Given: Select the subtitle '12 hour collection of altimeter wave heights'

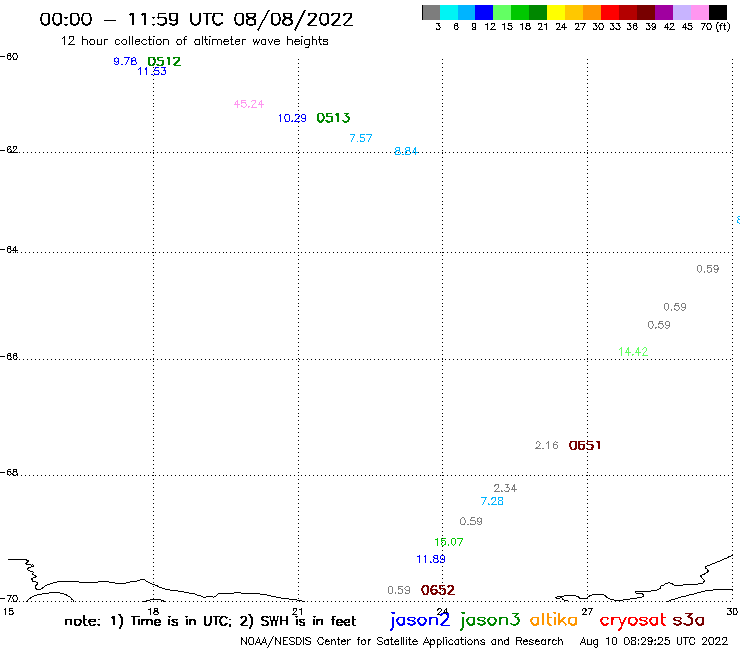Looking at the screenshot, I should coord(194,41).
